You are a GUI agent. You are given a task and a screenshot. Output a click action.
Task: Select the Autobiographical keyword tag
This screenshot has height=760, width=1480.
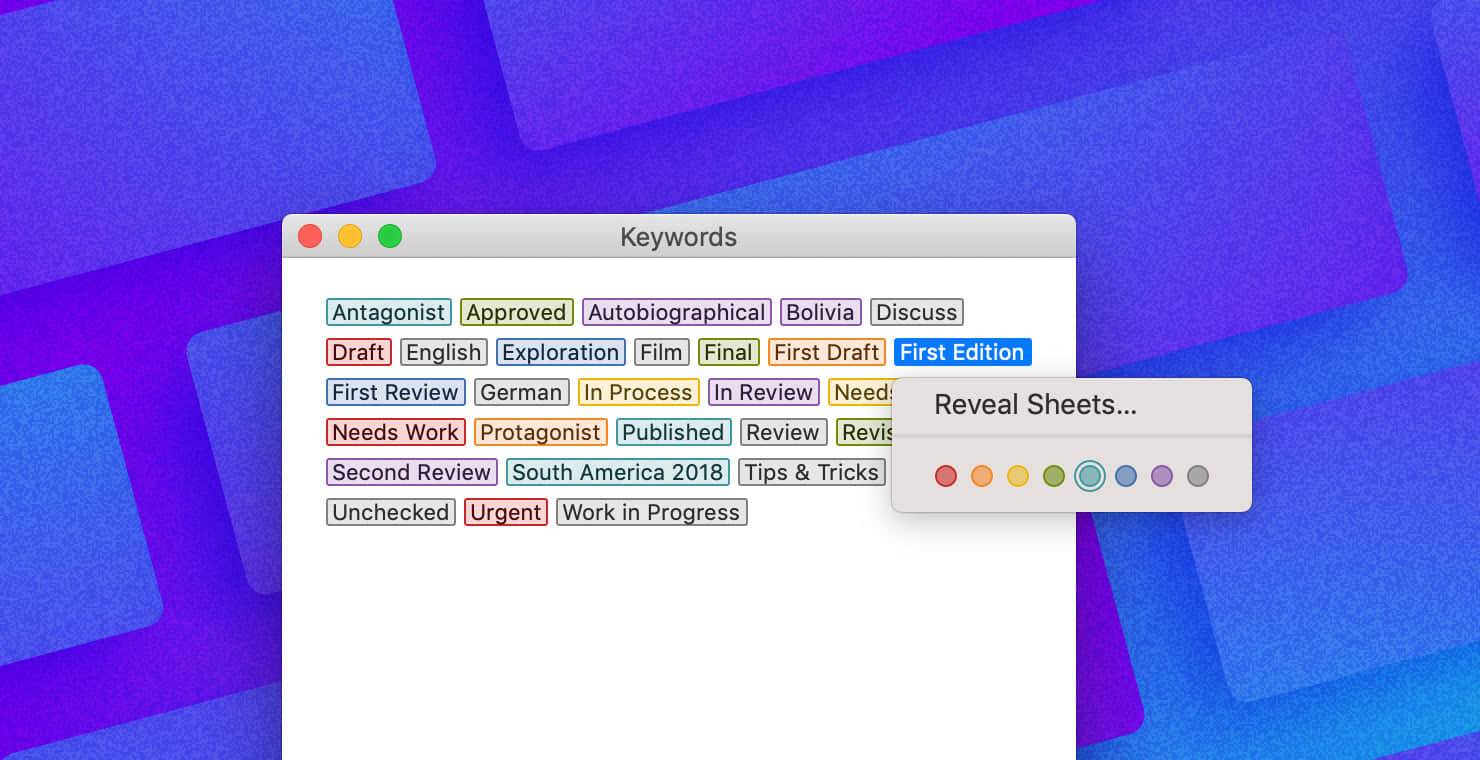click(x=677, y=312)
